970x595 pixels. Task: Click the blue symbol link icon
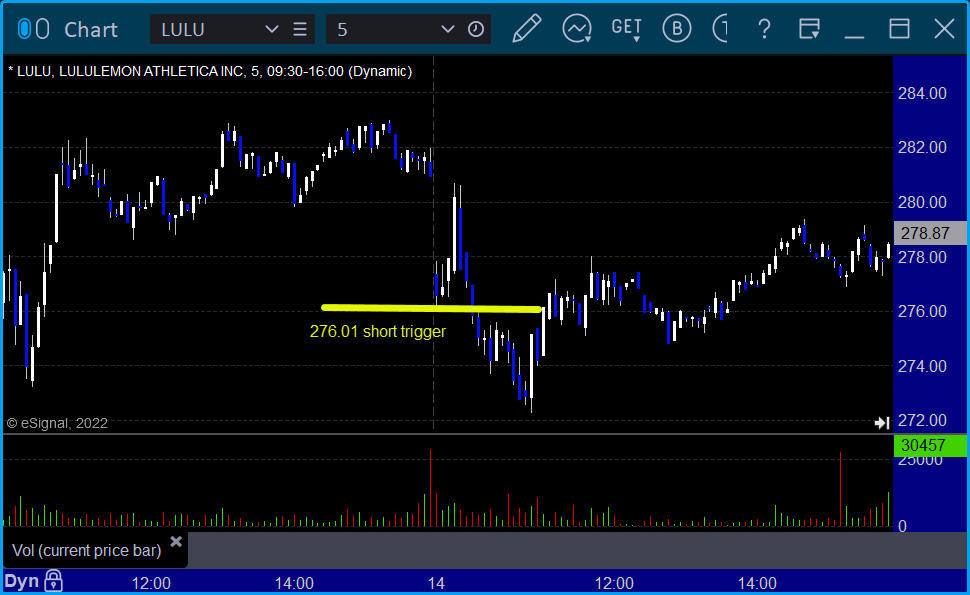(x=24, y=29)
